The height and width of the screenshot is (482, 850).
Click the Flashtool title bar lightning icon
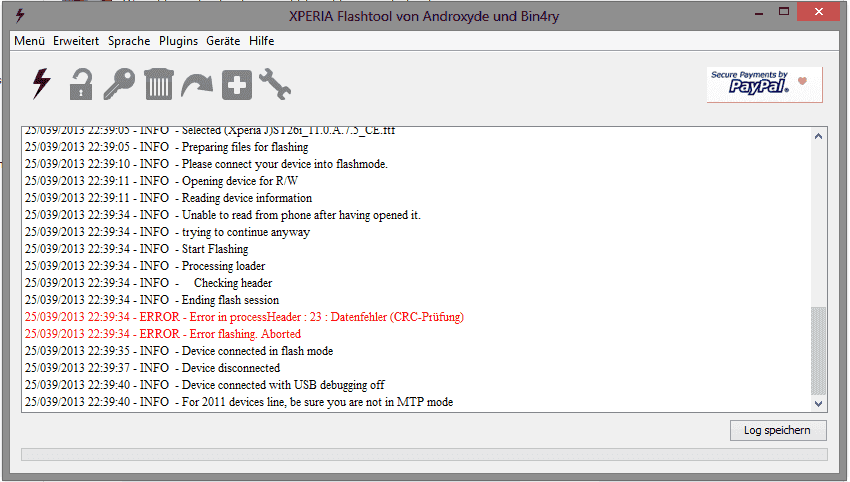pos(20,15)
